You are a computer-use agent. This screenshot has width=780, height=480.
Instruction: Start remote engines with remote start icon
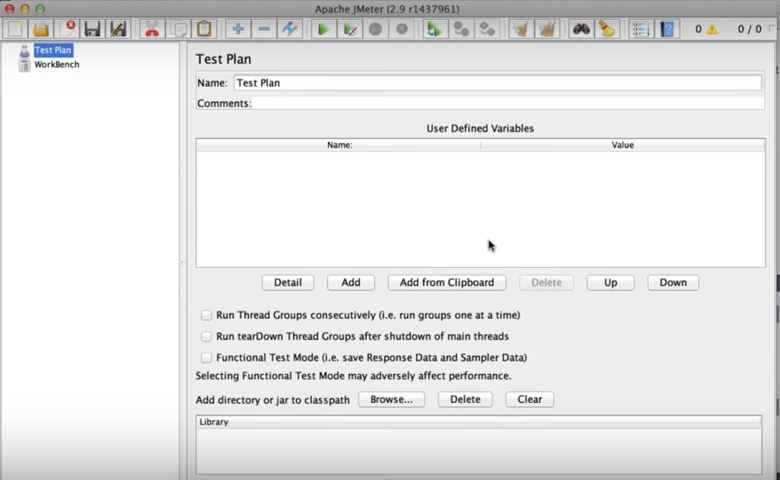435,29
